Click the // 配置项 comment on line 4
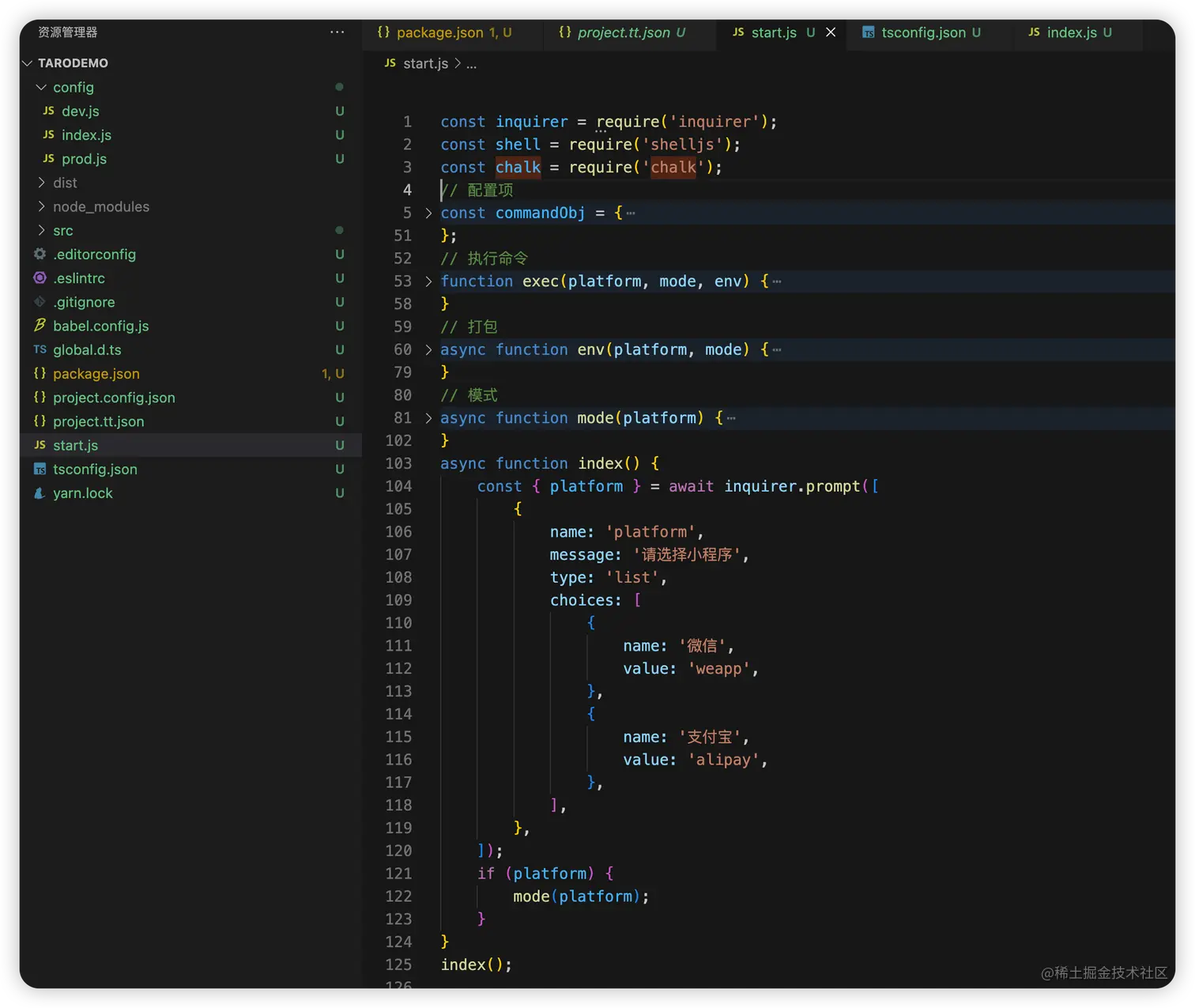Screen dimensions: 1195x1008 (477, 190)
